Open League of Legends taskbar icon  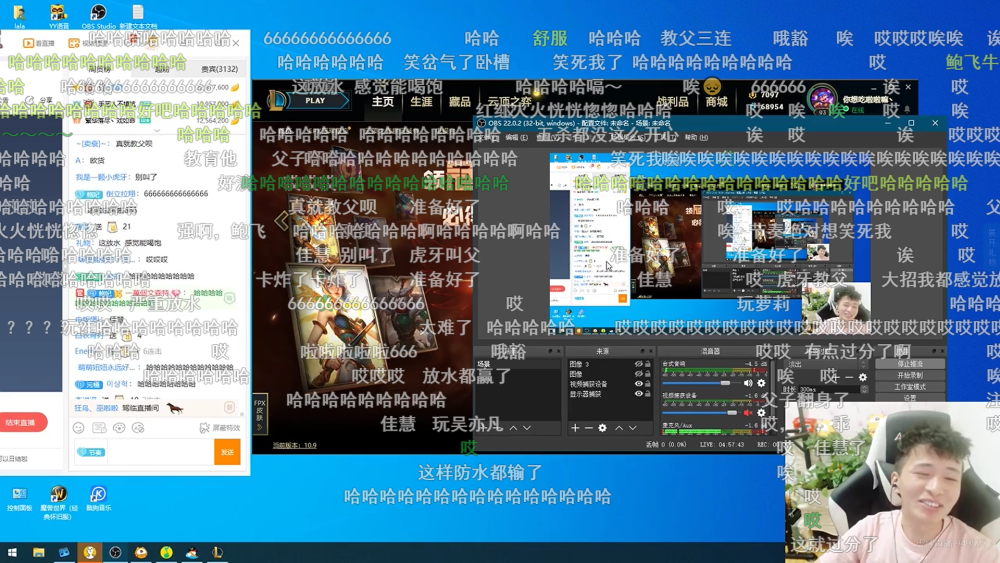217,553
